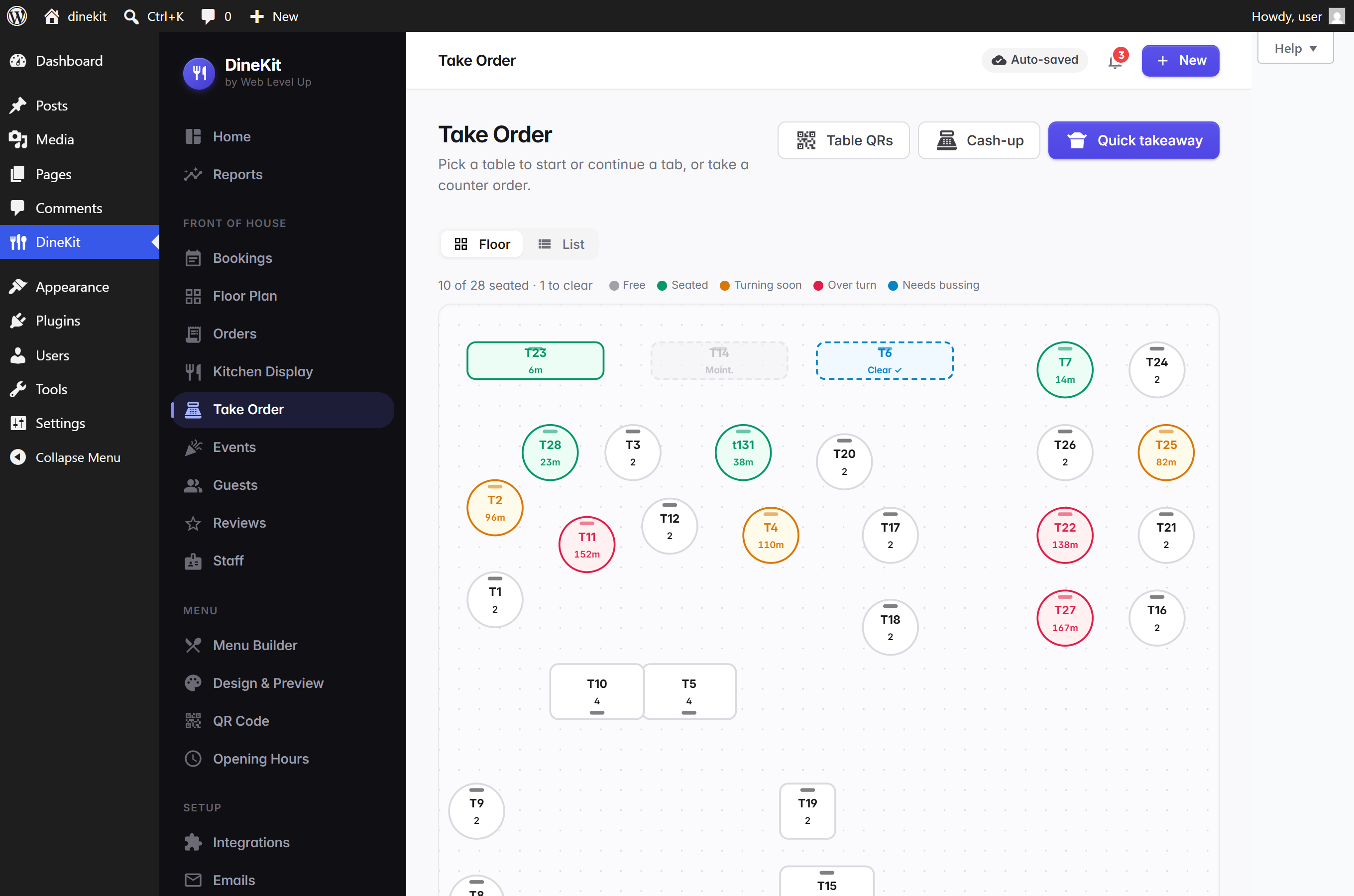Switch to Floor view

482,244
